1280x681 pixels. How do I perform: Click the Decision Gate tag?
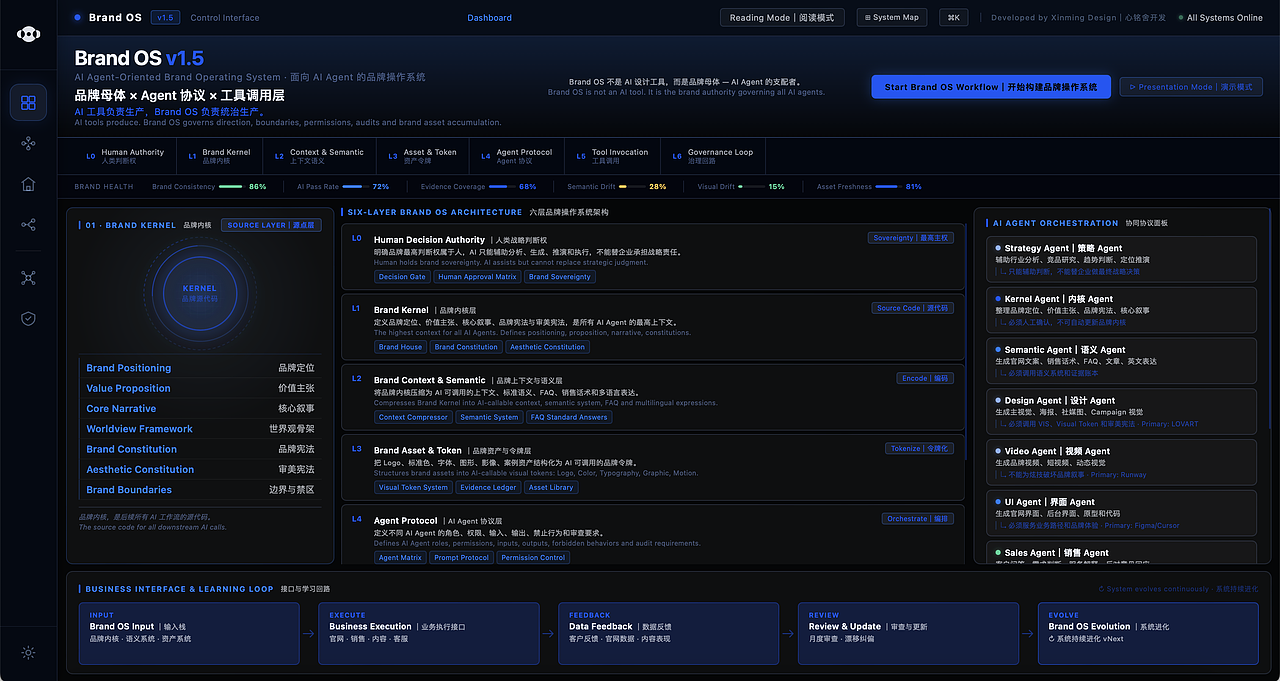(402, 277)
